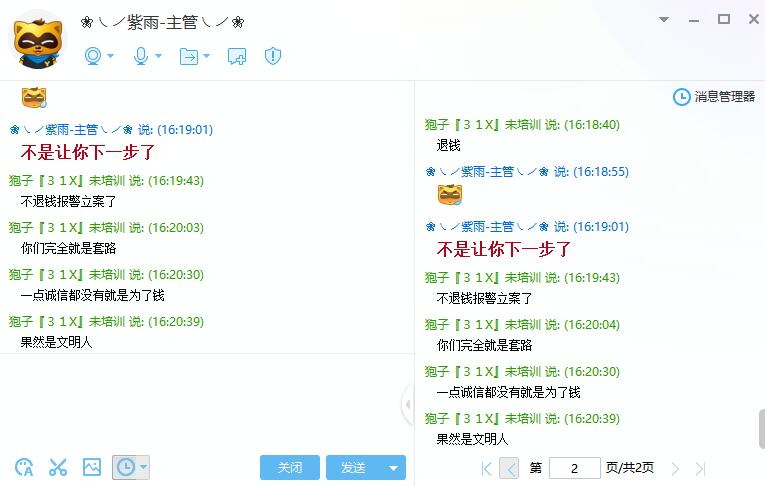Click 你们完全就是套路 message in chat pane
The width and height of the screenshot is (765, 486).
pyautogui.click(x=68, y=248)
